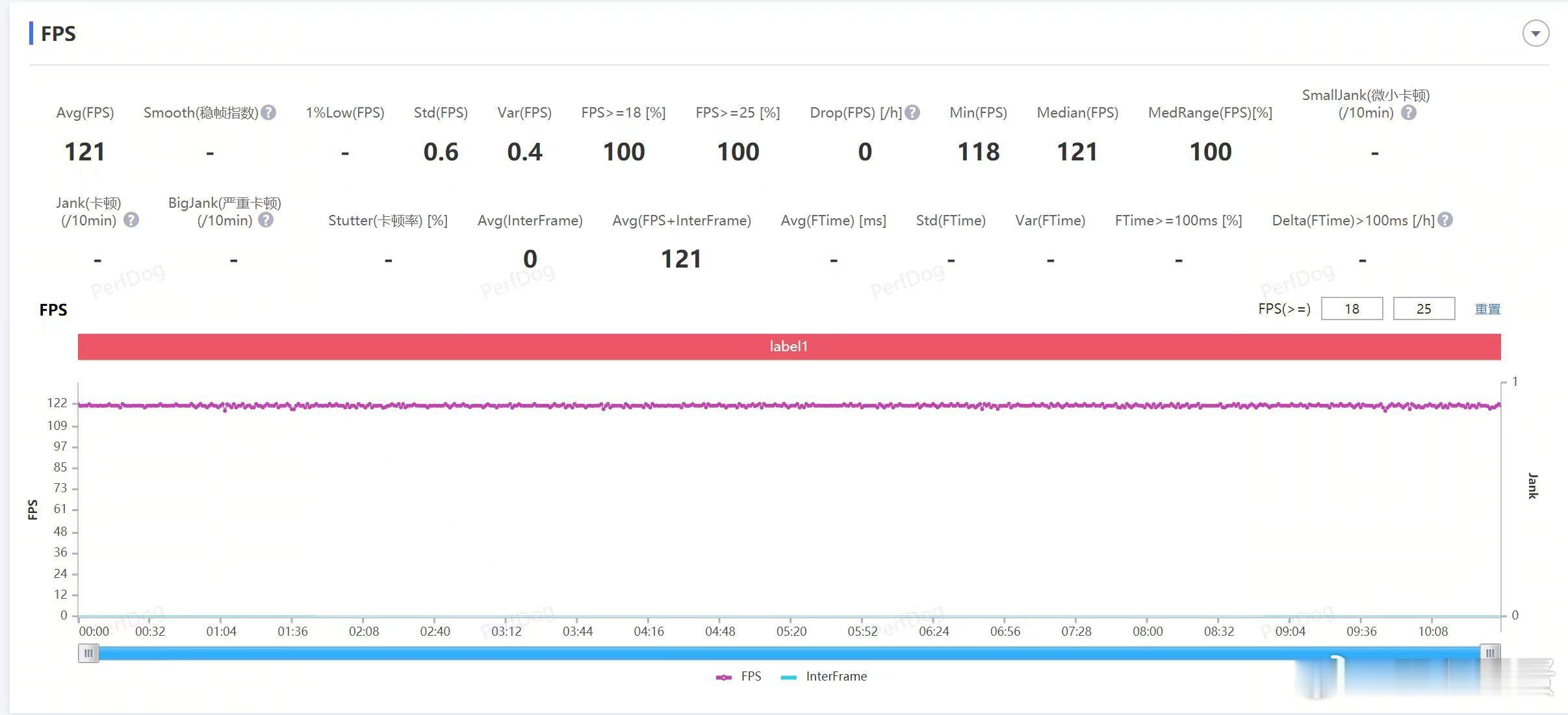The height and width of the screenshot is (715, 1568).
Task: Click the red label1 bar
Action: [789, 347]
